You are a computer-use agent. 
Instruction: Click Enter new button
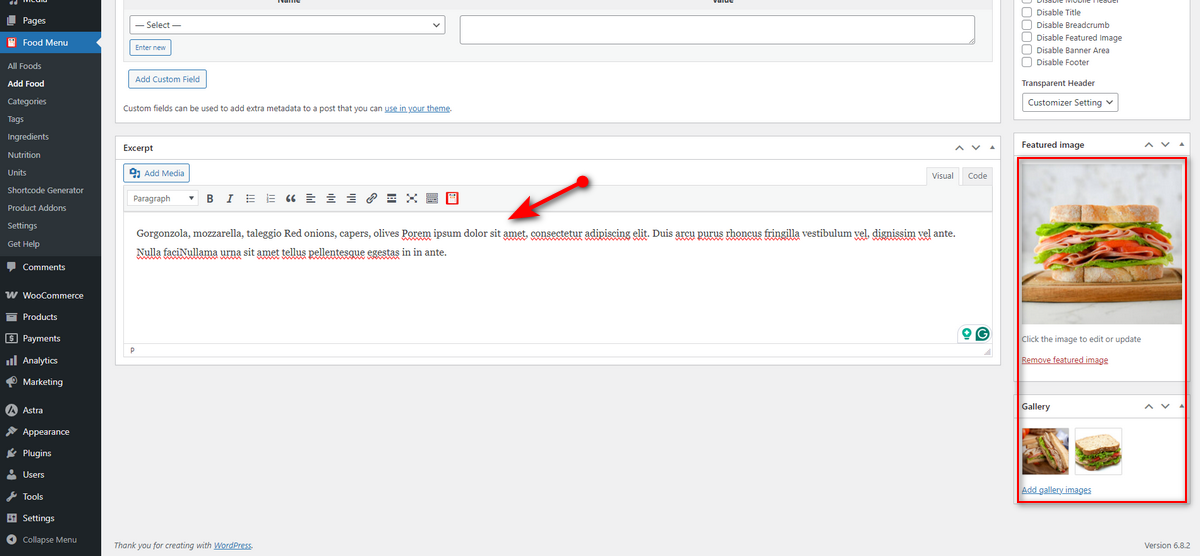tap(151, 47)
